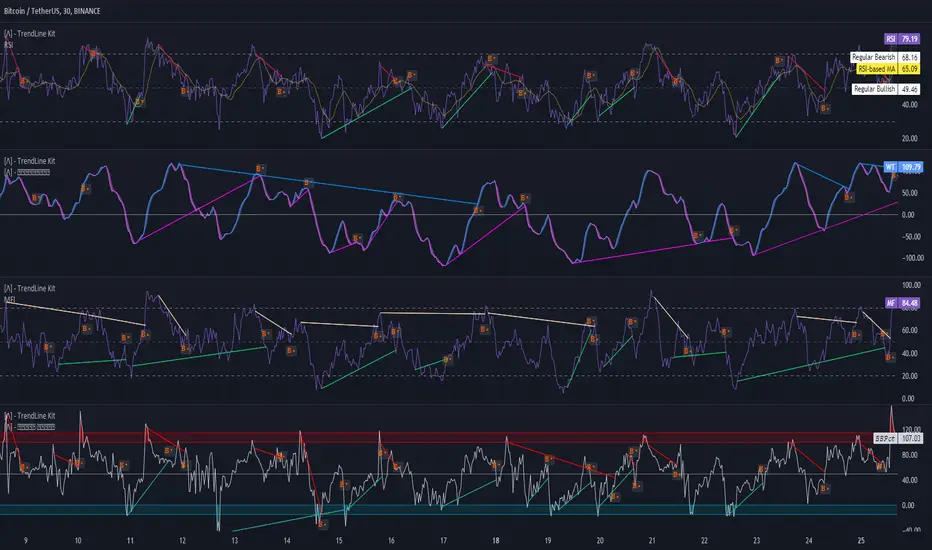The width and height of the screenshot is (932, 550).
Task: Click the RSI indicator name text
Action: (x=8, y=45)
